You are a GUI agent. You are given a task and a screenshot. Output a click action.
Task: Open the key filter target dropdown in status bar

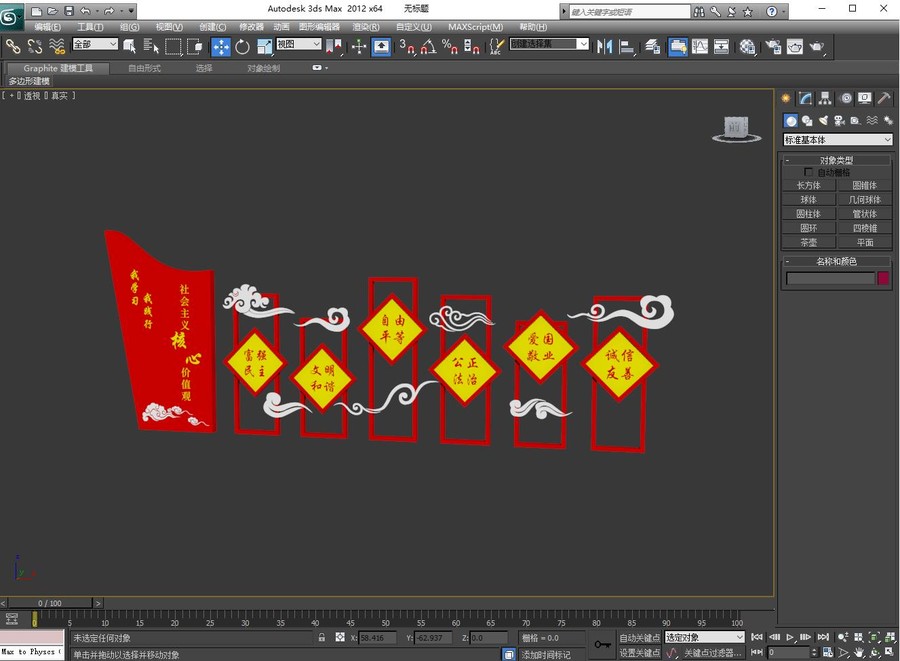click(704, 637)
